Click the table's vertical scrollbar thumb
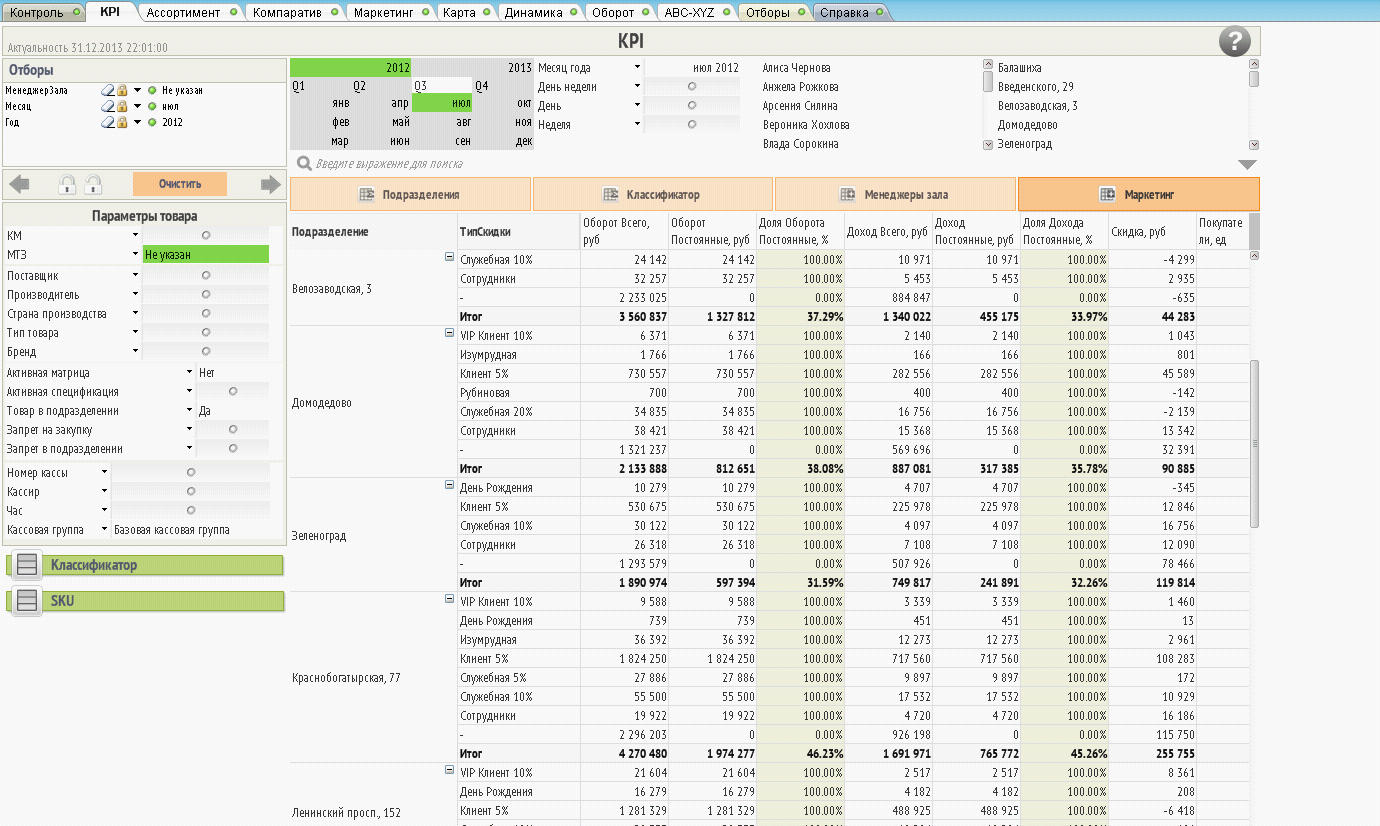1380x826 pixels. tap(1255, 443)
